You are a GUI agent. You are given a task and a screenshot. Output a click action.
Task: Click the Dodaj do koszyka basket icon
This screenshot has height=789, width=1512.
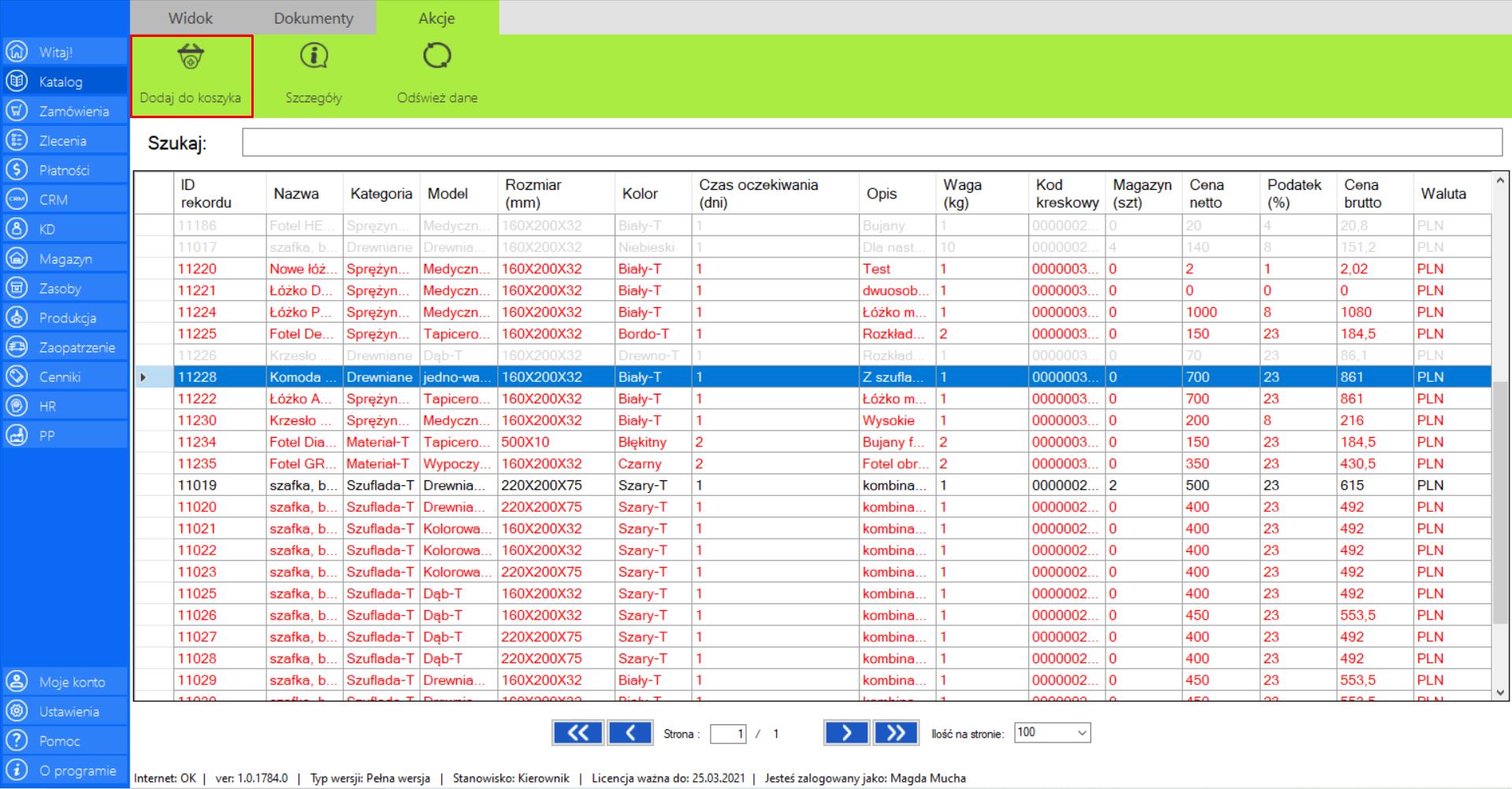[x=191, y=57]
